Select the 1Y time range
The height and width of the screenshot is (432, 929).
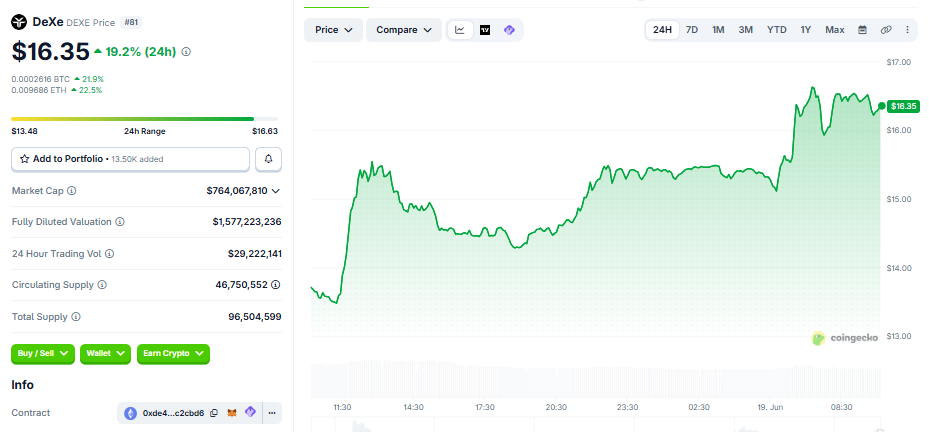pos(806,30)
